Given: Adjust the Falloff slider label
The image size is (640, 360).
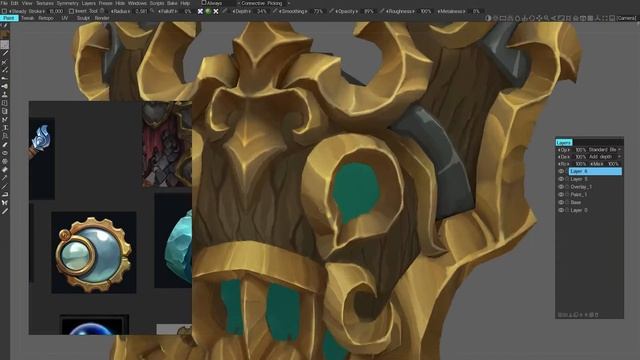Looking at the screenshot, I should tap(167, 11).
